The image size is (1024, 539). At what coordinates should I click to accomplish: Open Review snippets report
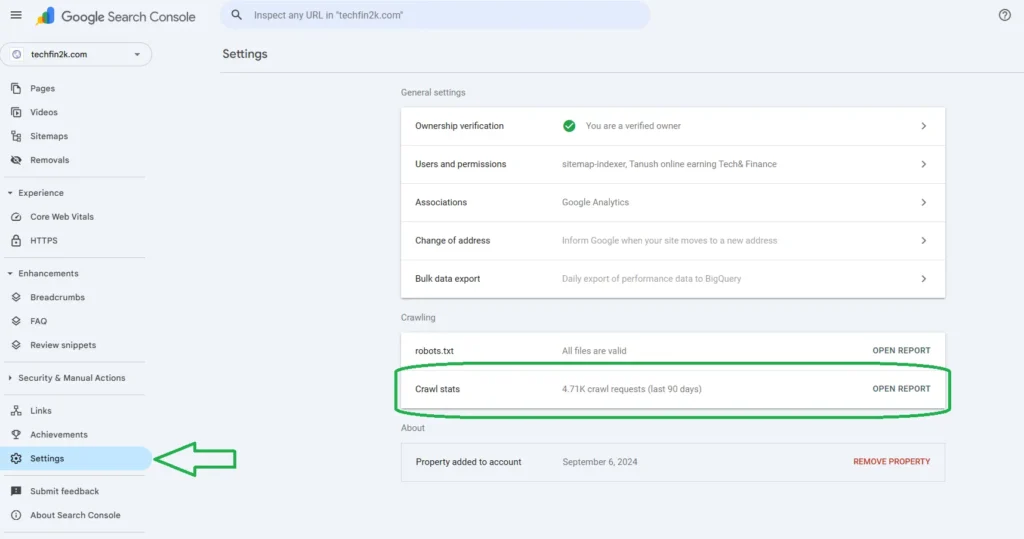click(63, 345)
